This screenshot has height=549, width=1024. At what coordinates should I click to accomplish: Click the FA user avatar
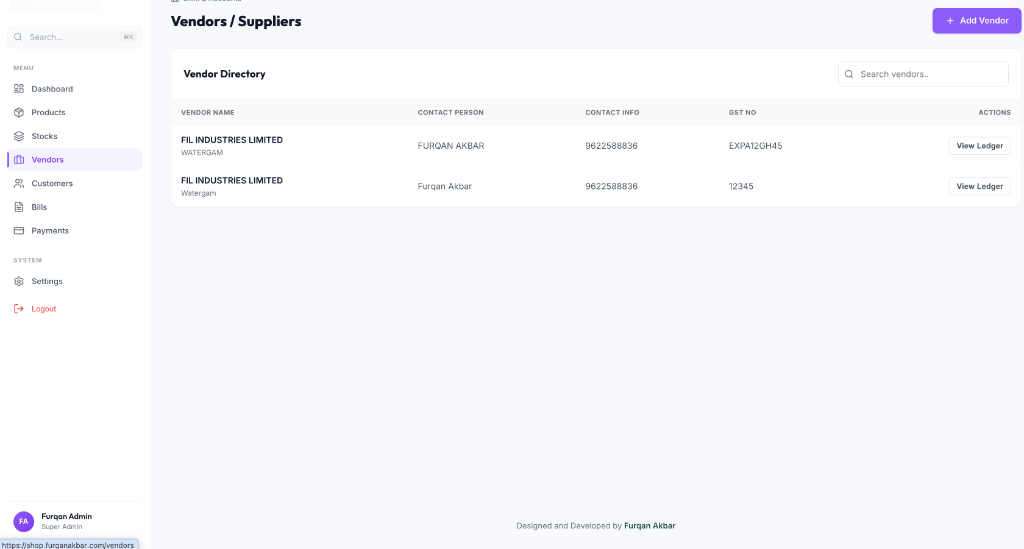click(24, 521)
